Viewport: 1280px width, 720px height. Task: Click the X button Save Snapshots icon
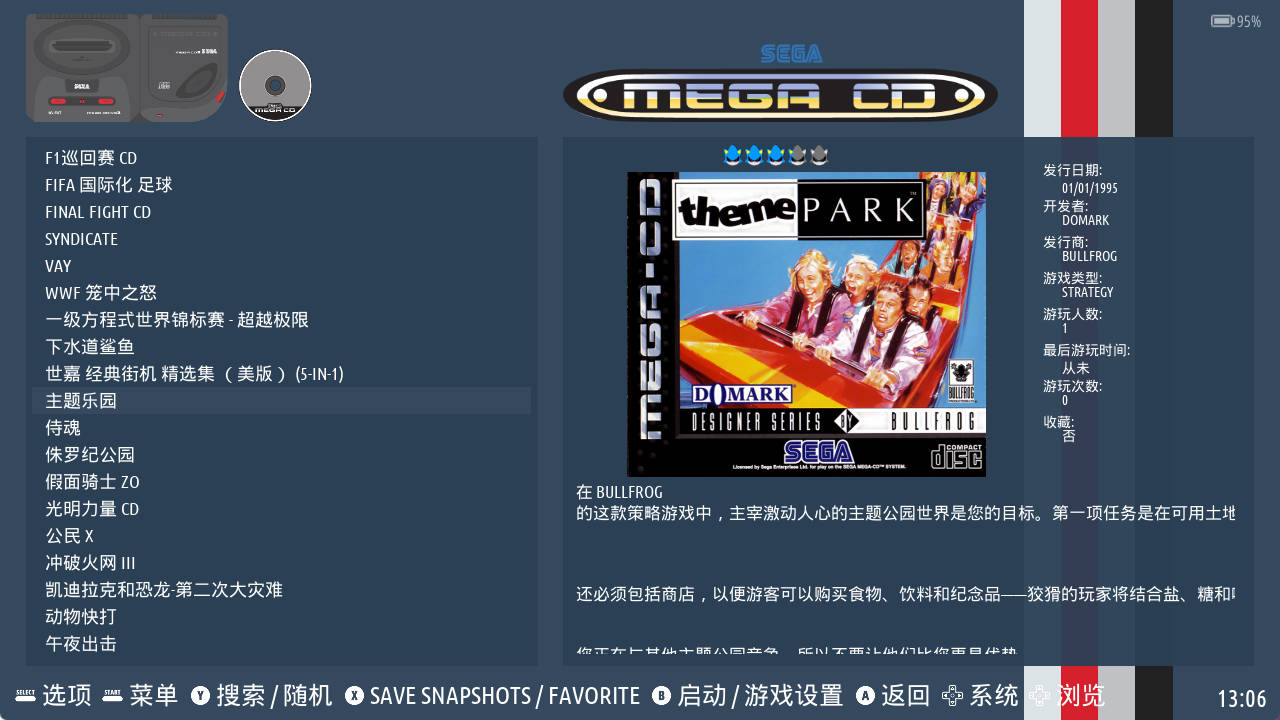(354, 695)
